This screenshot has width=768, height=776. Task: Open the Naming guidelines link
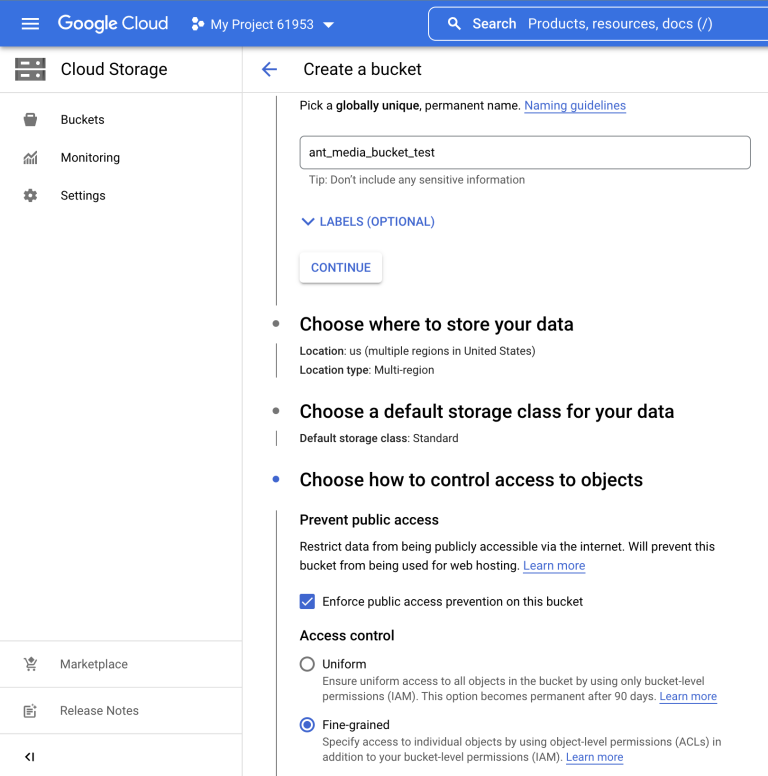coord(575,106)
